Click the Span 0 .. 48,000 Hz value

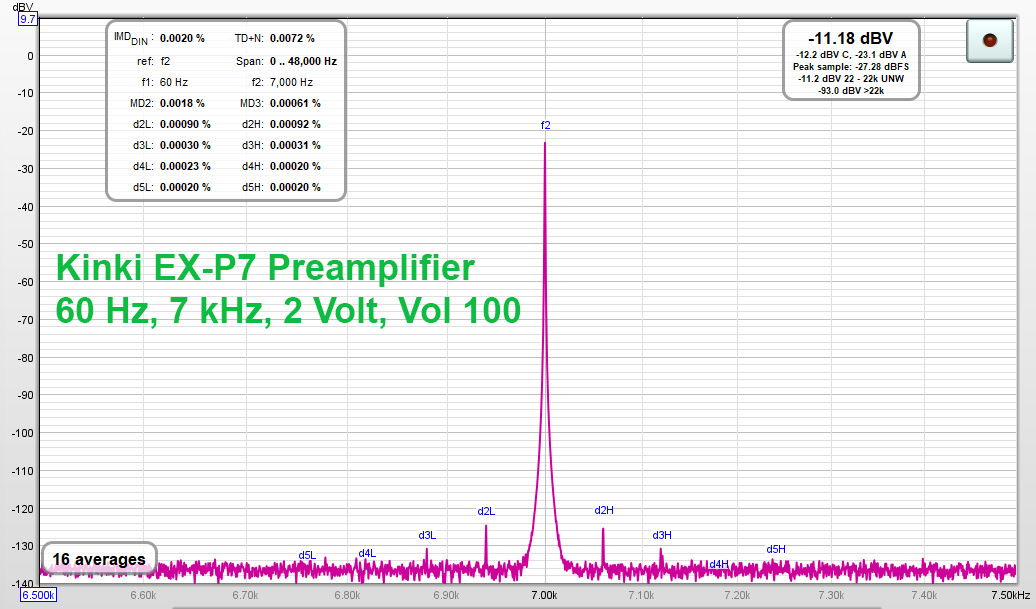pos(303,61)
